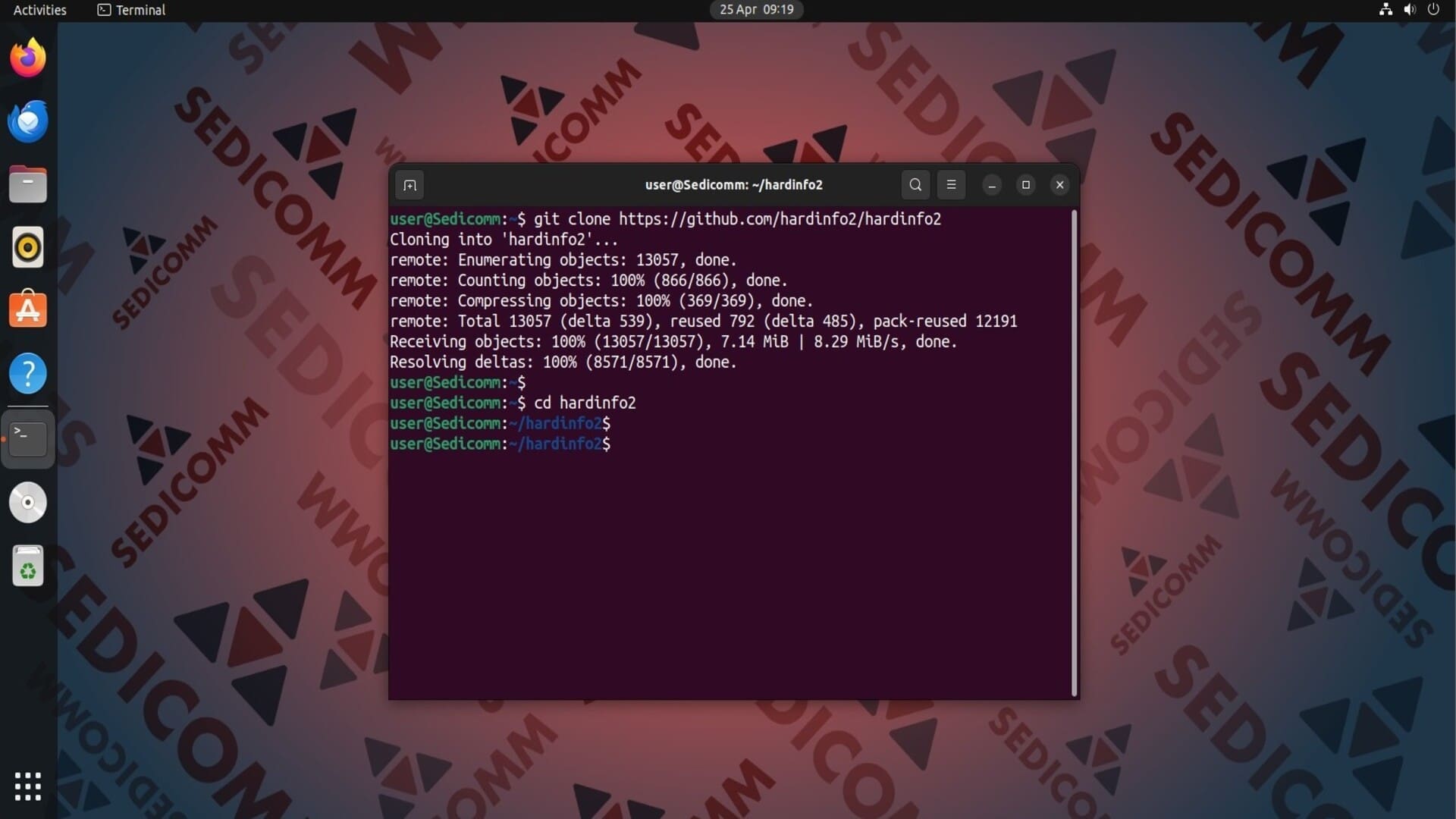Open Terminal app menu in top bar

tap(132, 10)
